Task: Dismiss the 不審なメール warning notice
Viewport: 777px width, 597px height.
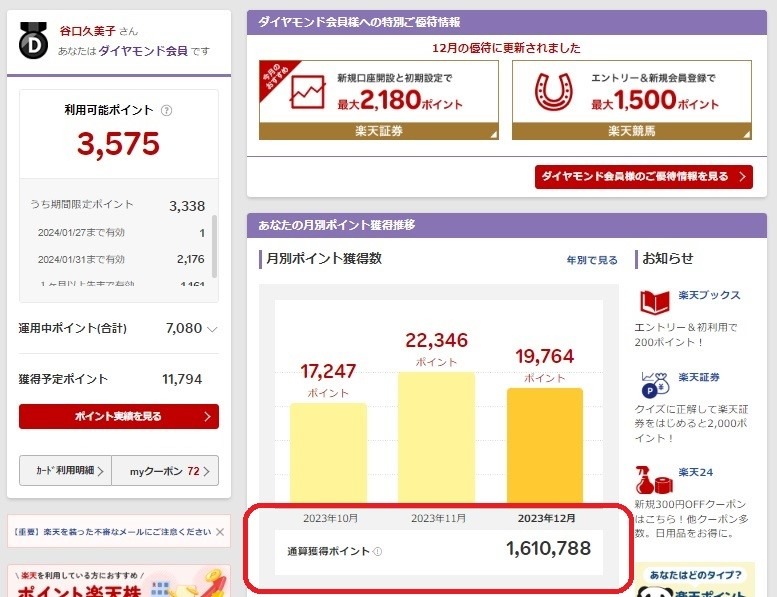Action: click(x=220, y=532)
